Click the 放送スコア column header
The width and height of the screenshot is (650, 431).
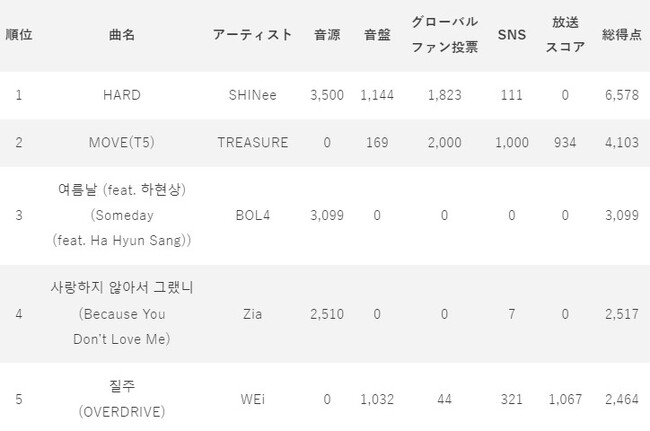point(565,34)
